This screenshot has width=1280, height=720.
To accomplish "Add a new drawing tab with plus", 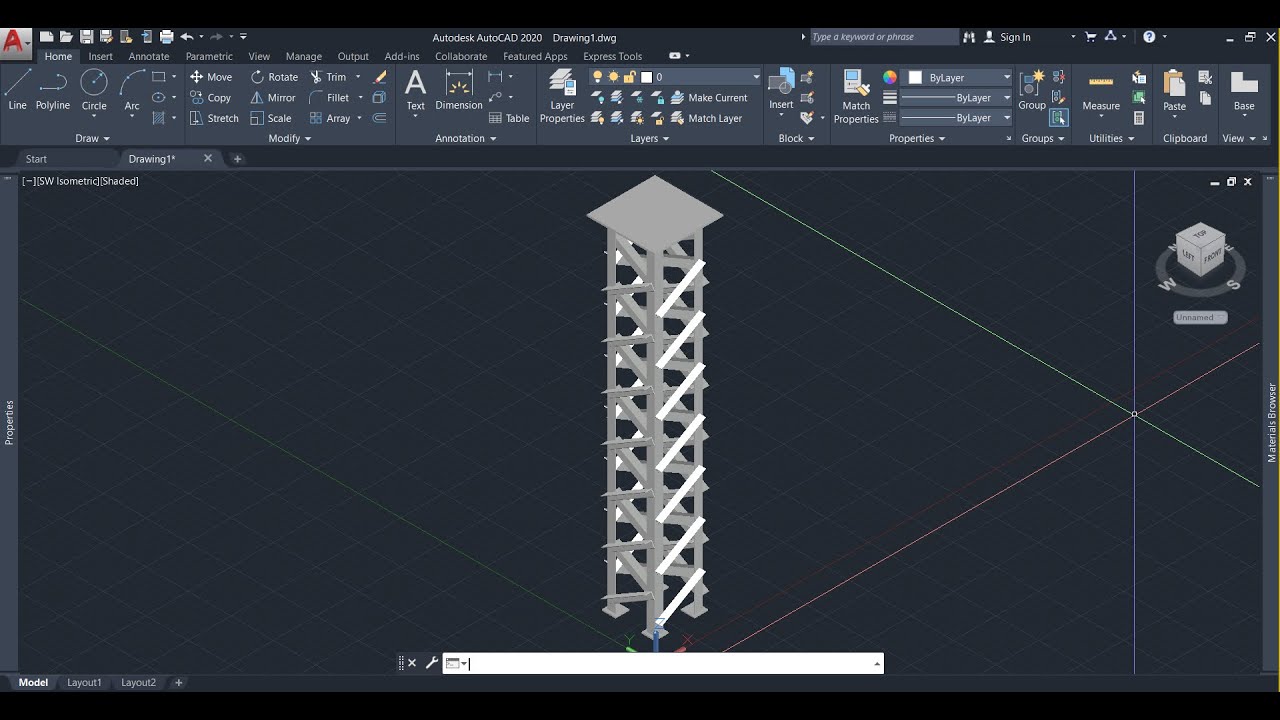I will [237, 158].
